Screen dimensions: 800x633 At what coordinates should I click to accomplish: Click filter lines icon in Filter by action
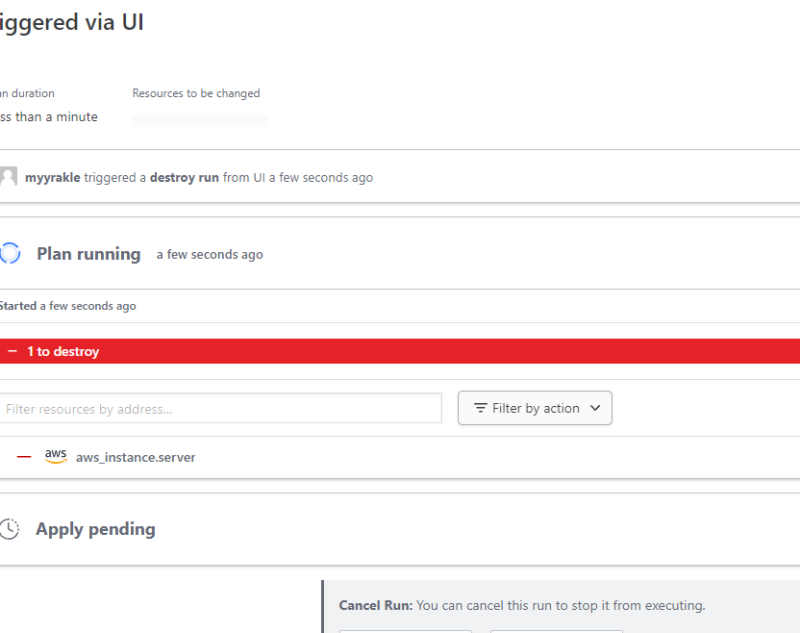(481, 408)
